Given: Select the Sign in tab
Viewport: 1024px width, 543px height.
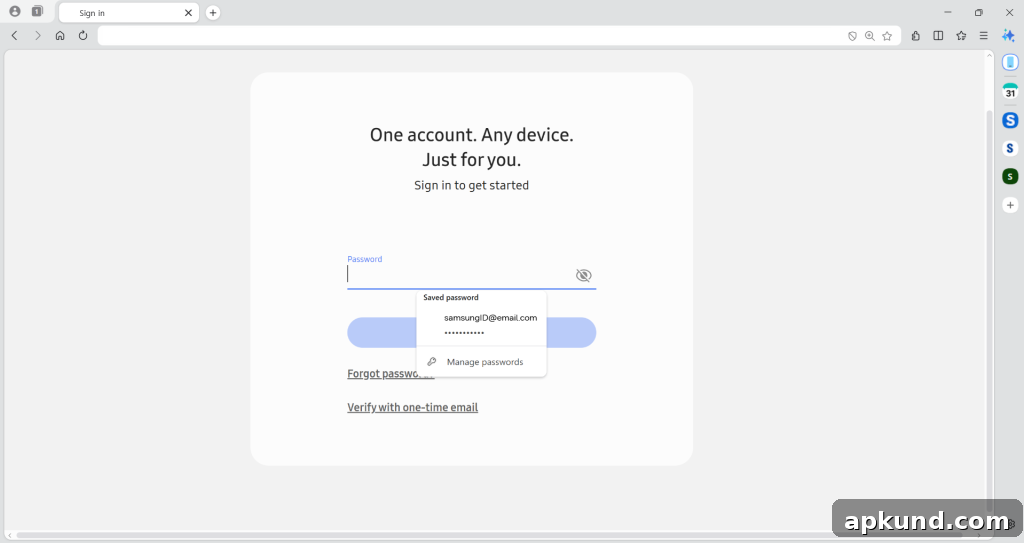Looking at the screenshot, I should [129, 12].
